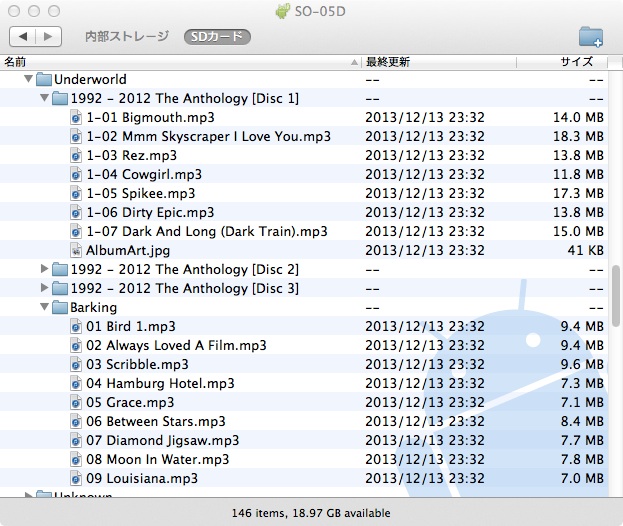623x526 pixels.
Task: Click the Anthology [Disc 3] folder icon
Action: tap(60, 288)
